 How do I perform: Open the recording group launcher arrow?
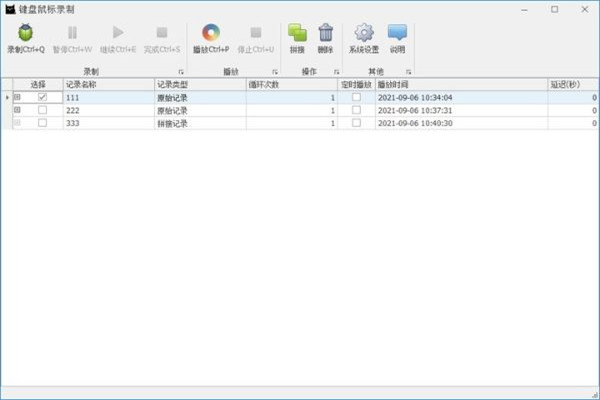181,72
